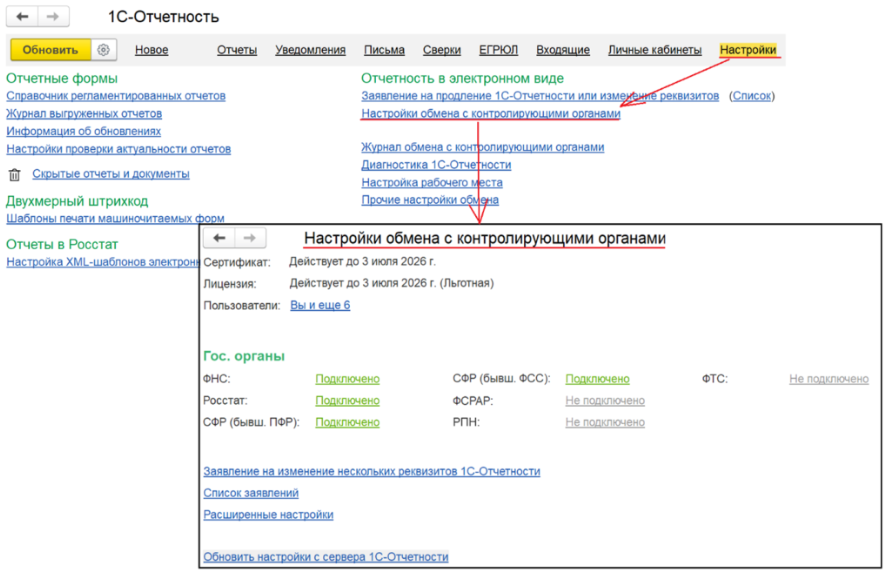886x572 pixels.
Task: Click Подключено status for СФР (бывш. ПФР)
Action: coord(348,422)
